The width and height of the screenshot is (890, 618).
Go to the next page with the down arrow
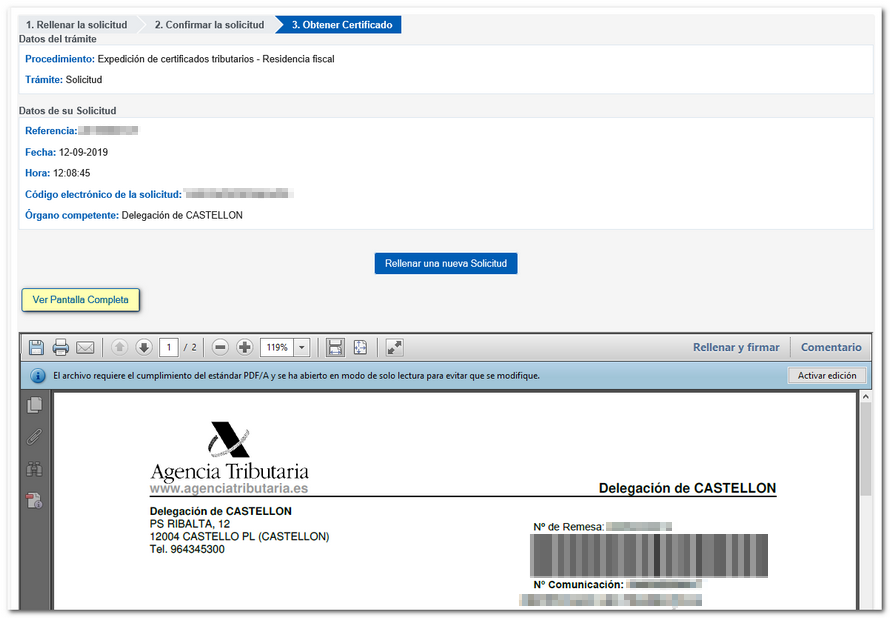(x=144, y=347)
